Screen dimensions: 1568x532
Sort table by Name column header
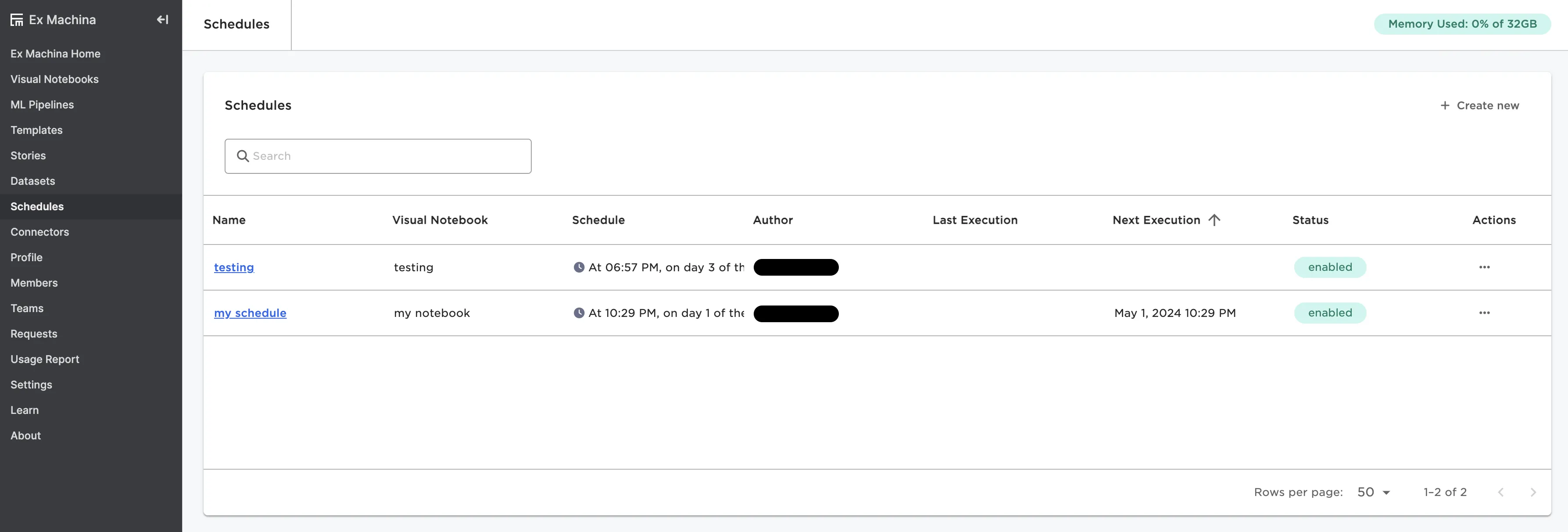point(229,220)
